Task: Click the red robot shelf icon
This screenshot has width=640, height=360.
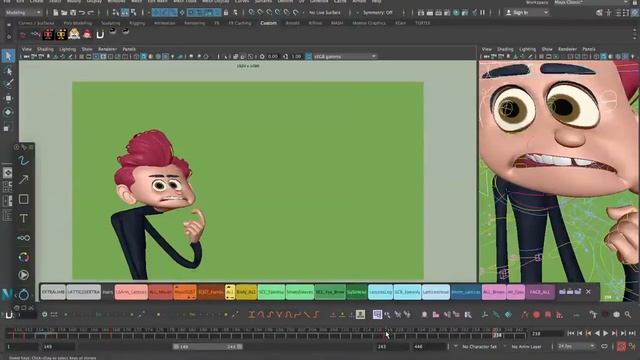Action: [x=48, y=34]
